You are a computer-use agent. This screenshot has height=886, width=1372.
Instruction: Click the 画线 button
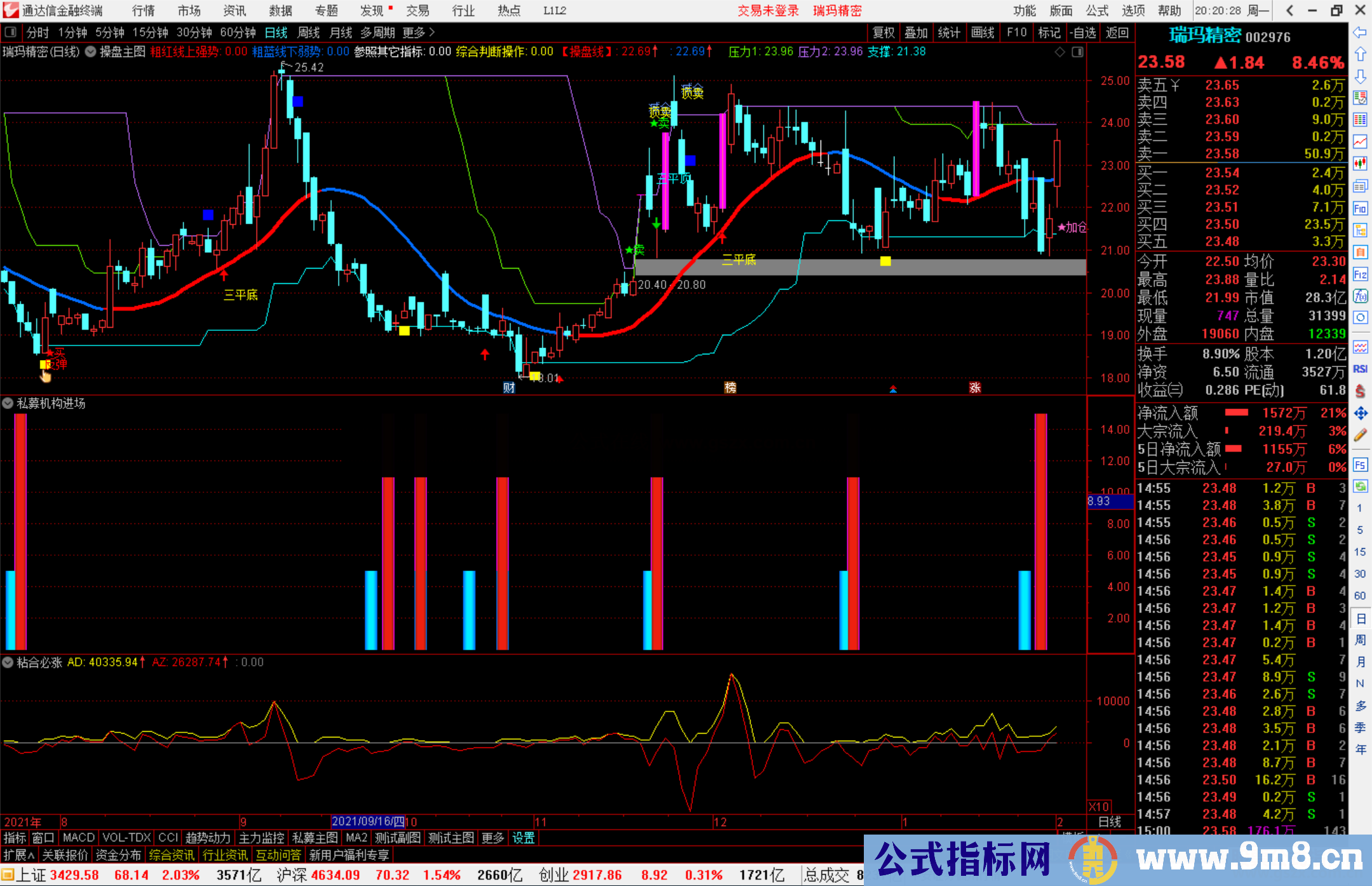click(x=983, y=32)
